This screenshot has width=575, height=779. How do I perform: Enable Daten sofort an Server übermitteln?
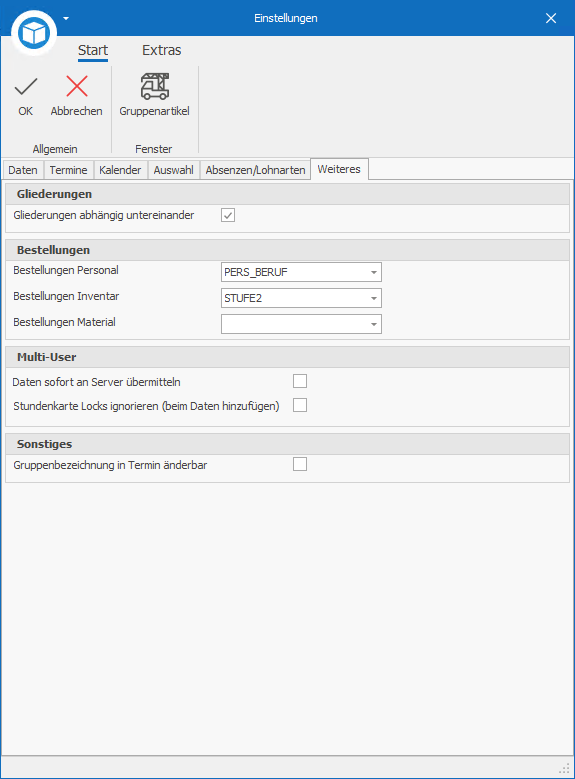tap(300, 381)
